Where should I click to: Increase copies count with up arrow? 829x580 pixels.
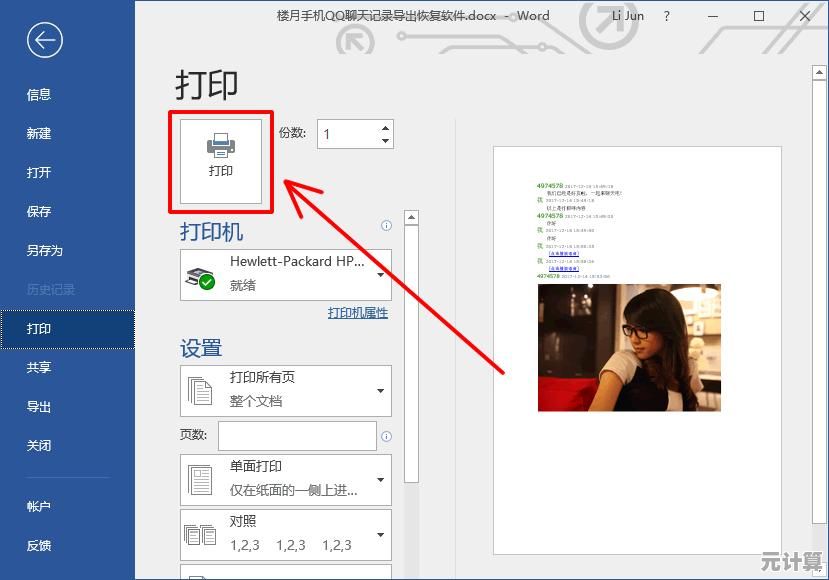click(x=386, y=127)
